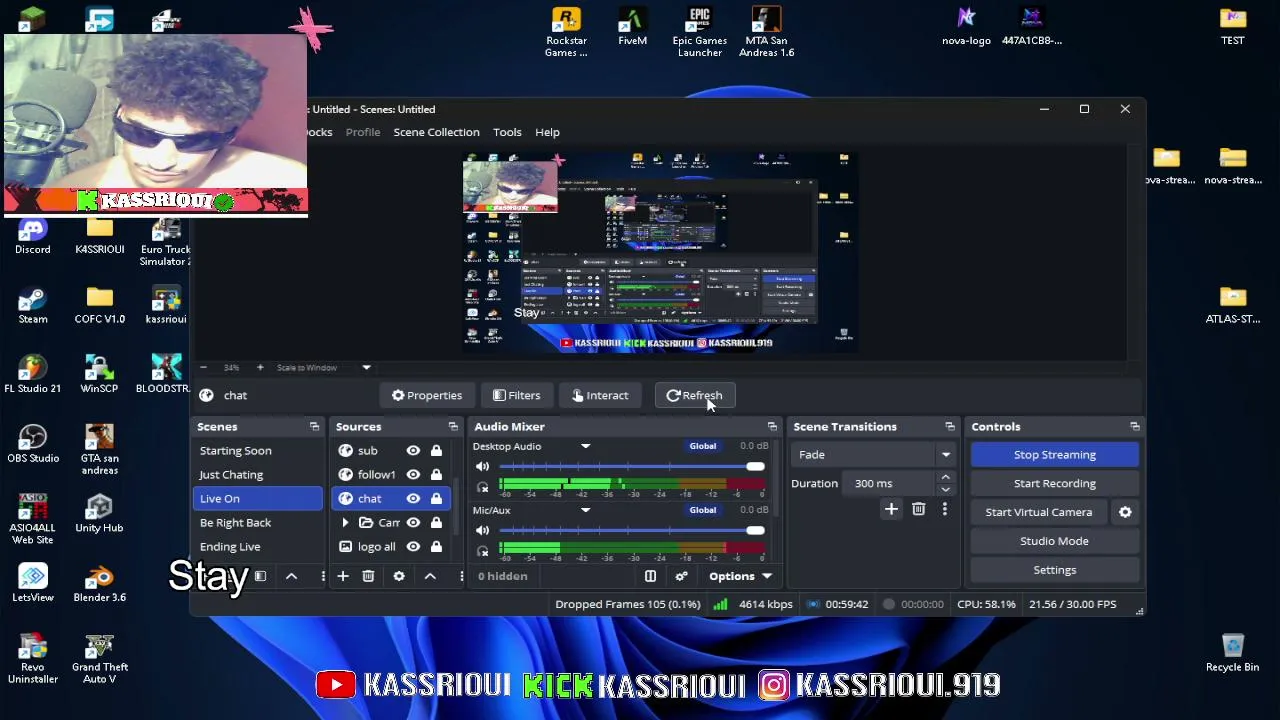Screen dimensions: 1280x720
Task: Remove the selected source with the trash icon
Action: (368, 576)
